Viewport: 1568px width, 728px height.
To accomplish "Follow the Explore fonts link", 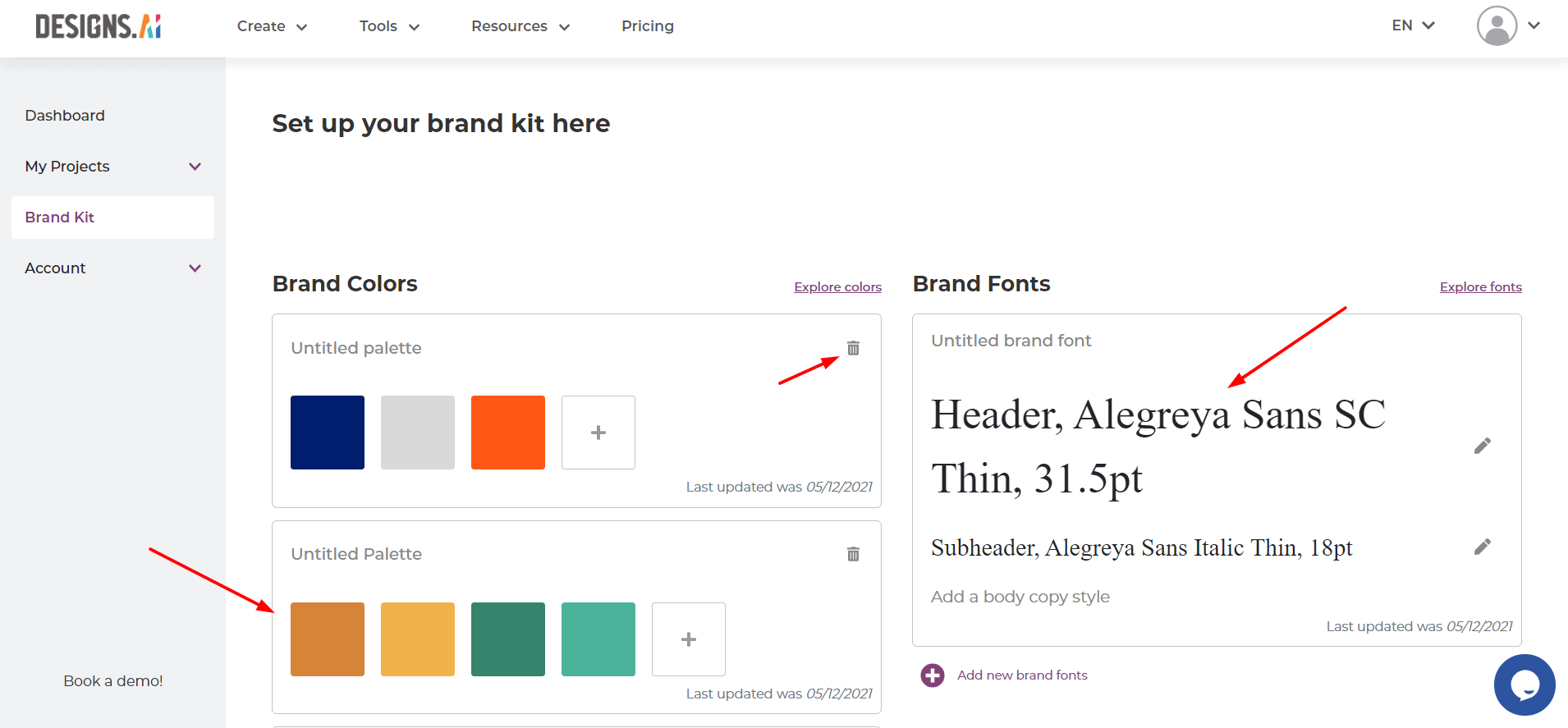I will coord(1480,287).
